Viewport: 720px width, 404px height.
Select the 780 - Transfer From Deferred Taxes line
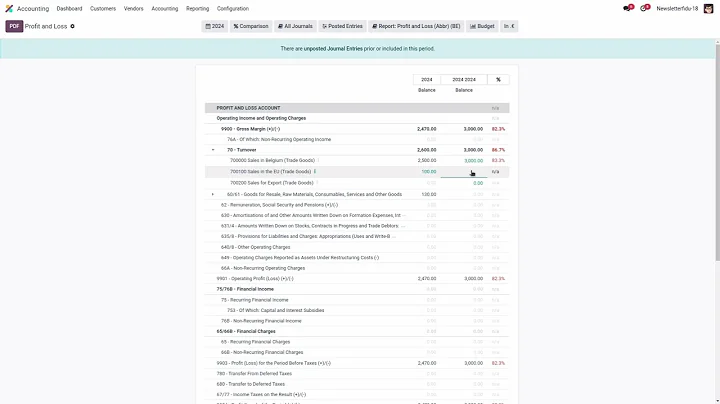(x=357, y=374)
